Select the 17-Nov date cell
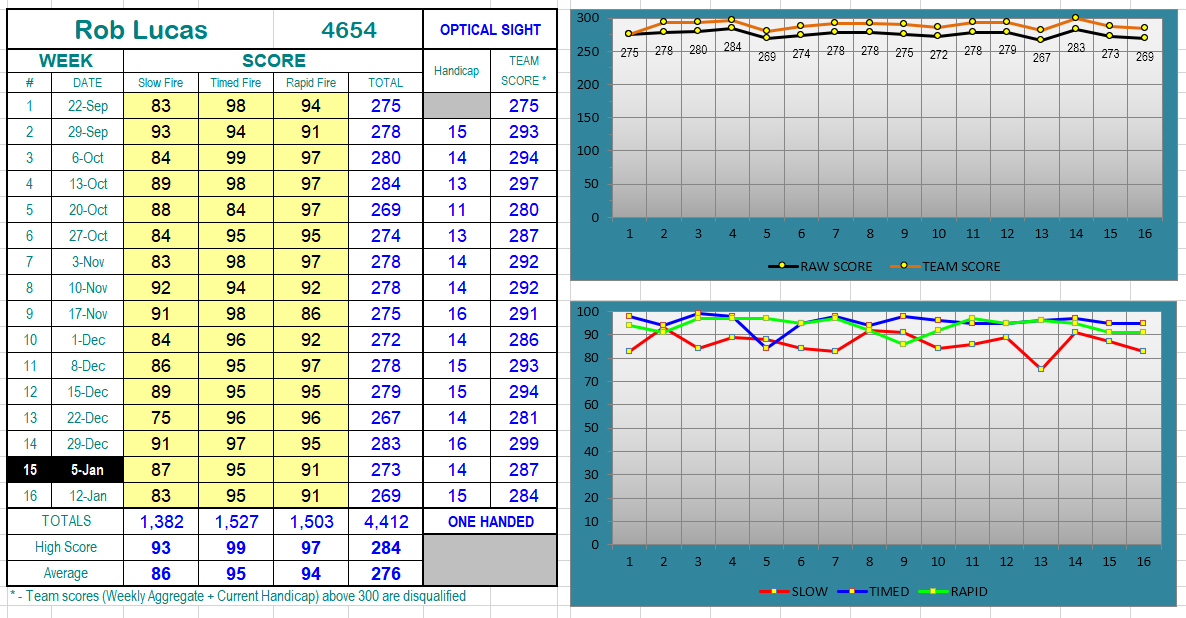 click(x=88, y=314)
